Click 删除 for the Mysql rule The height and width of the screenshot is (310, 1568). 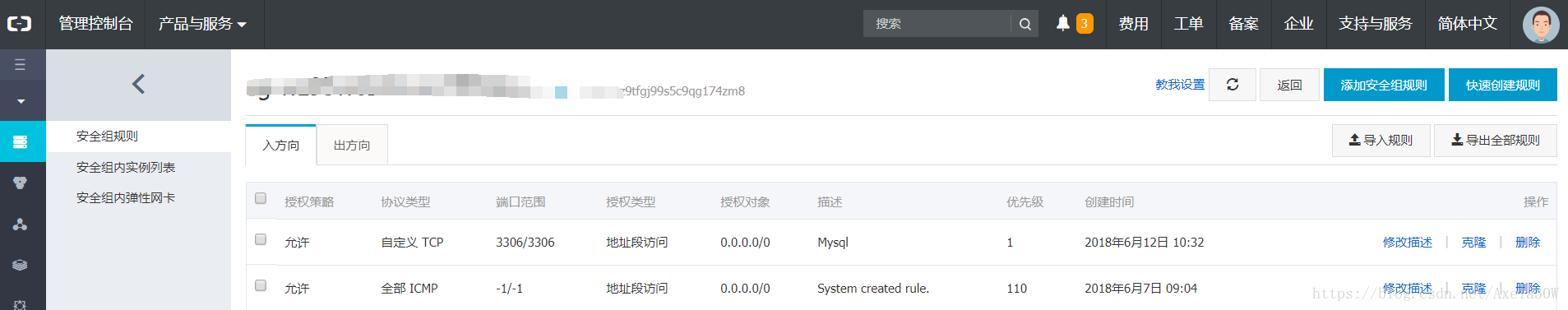point(1528,243)
